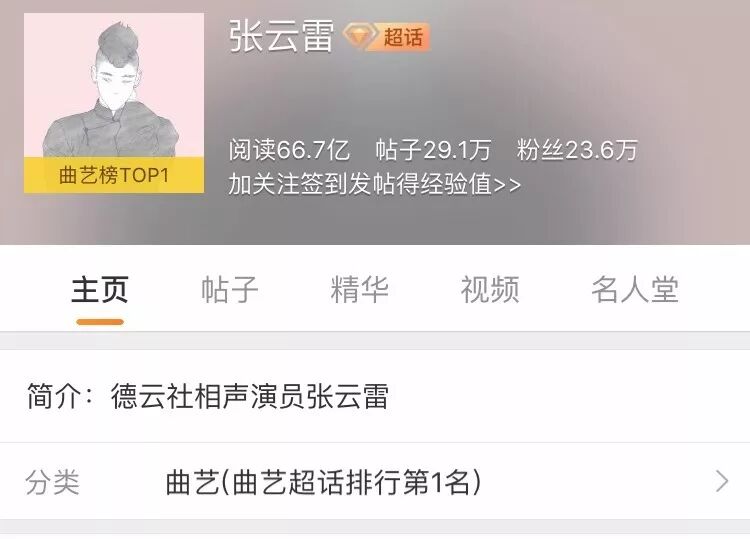Open 加关注签到发帖得经验值 link
750x539 pixels.
tap(375, 184)
